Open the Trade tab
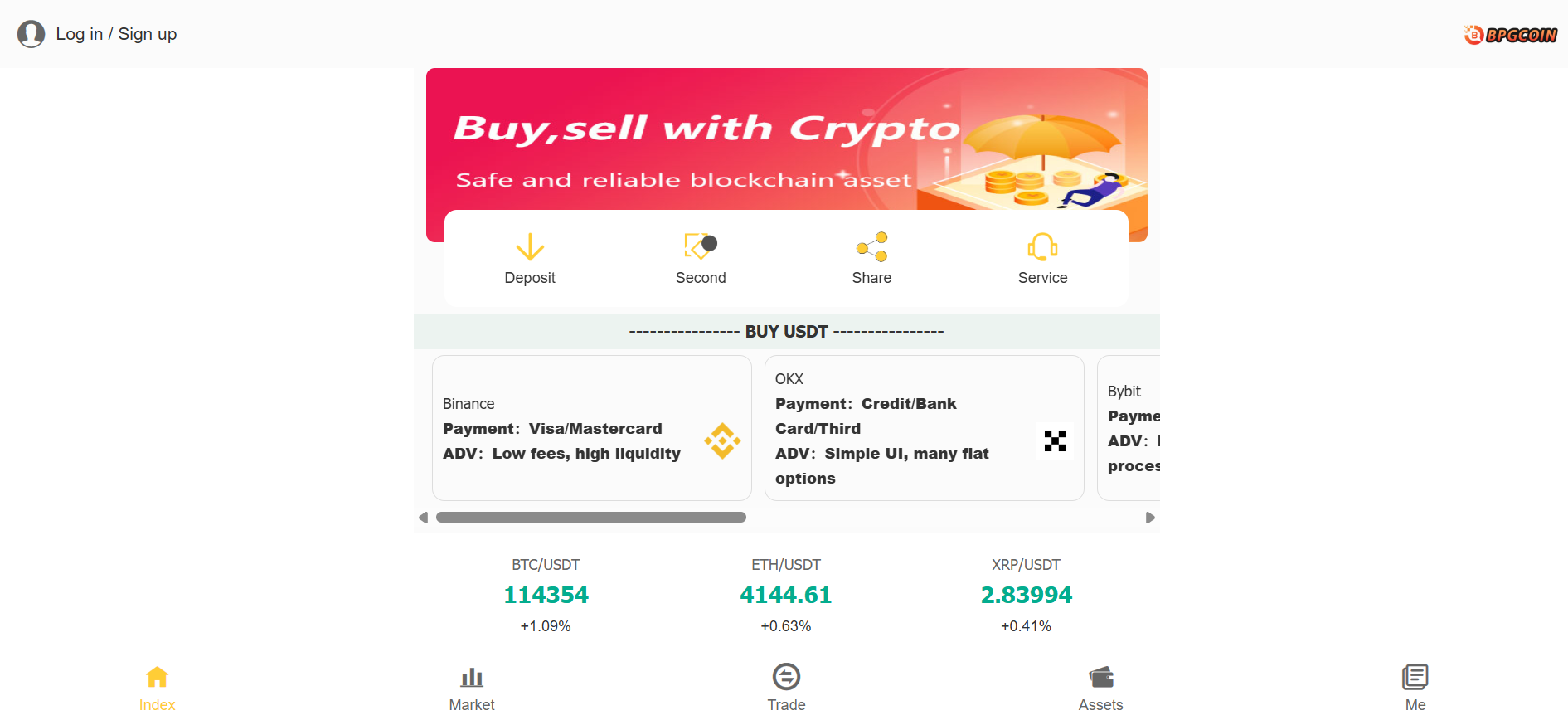The width and height of the screenshot is (1568, 720). 786,688
